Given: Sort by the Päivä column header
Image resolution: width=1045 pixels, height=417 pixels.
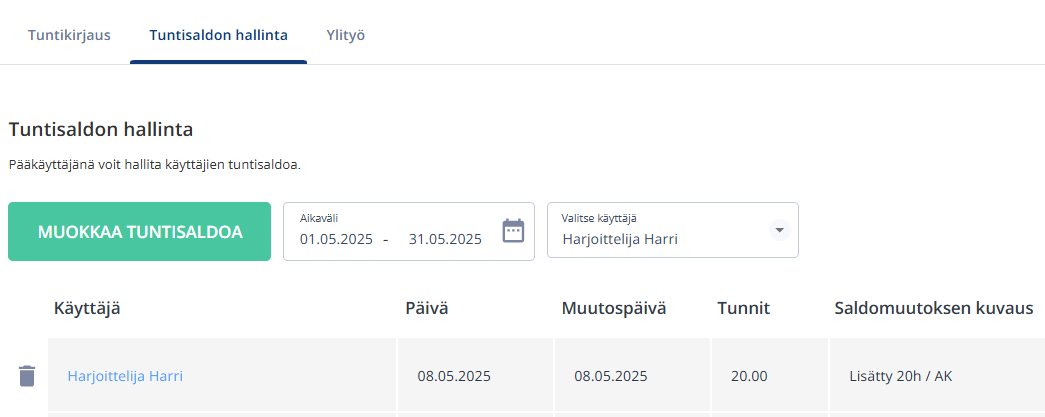Looking at the screenshot, I should pyautogui.click(x=427, y=308).
